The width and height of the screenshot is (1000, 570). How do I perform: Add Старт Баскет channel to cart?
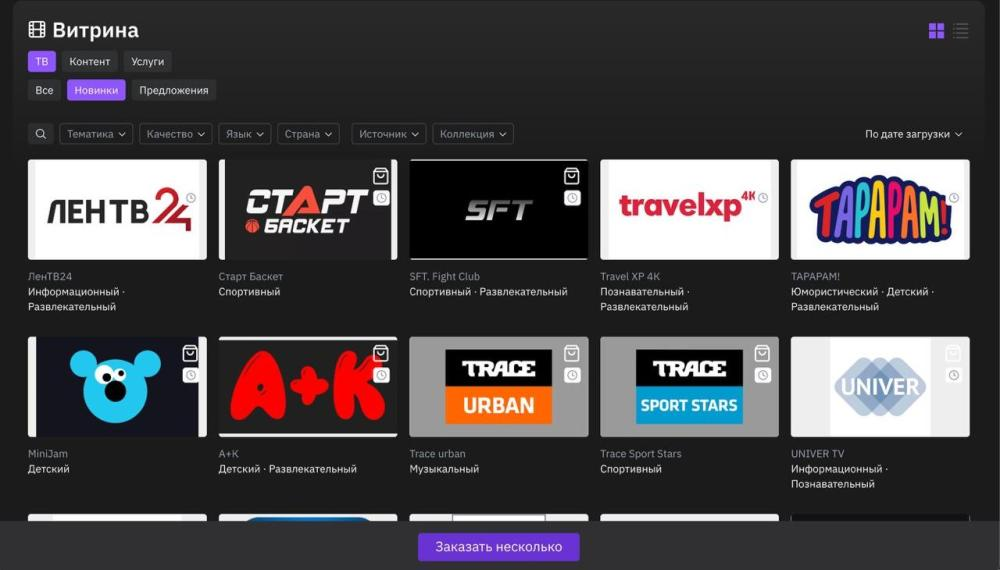[x=381, y=176]
